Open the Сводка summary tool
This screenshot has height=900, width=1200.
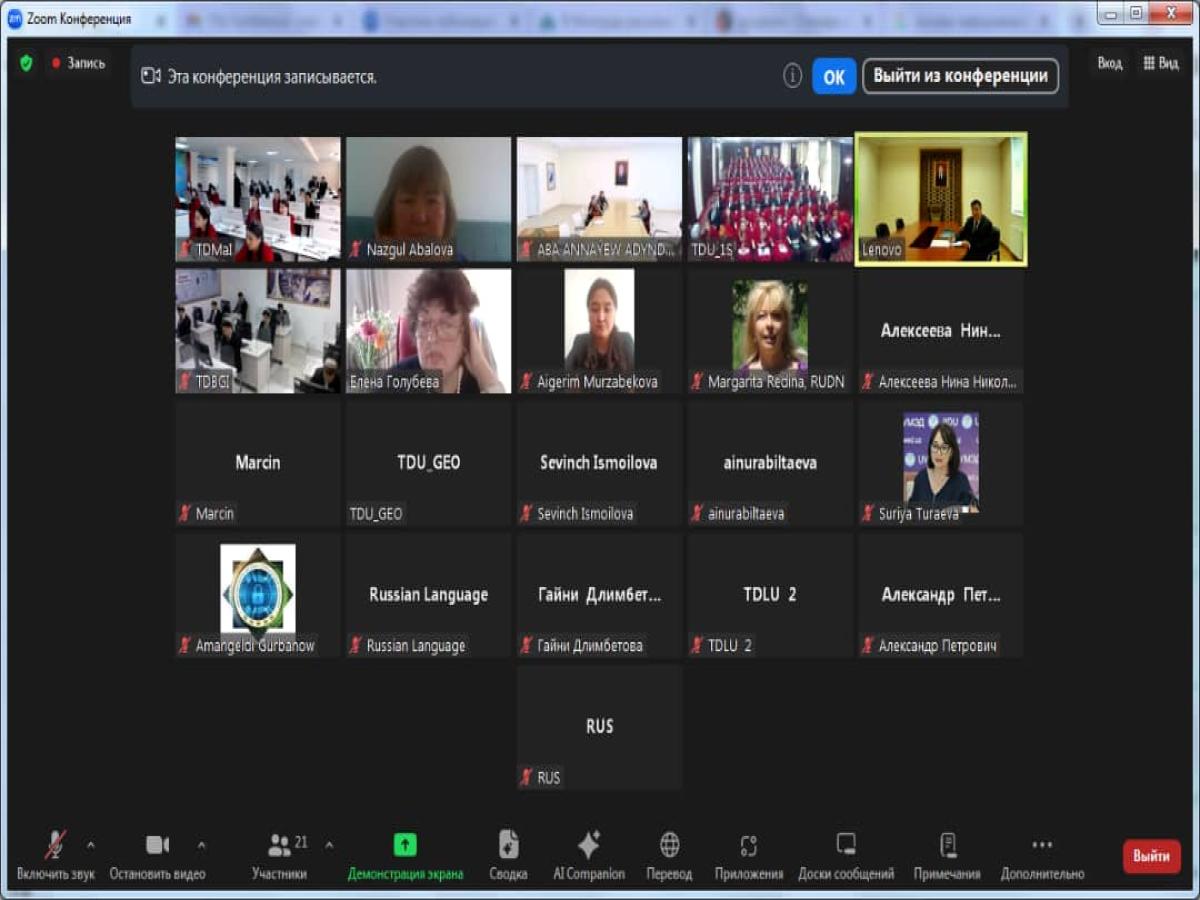coord(508,856)
